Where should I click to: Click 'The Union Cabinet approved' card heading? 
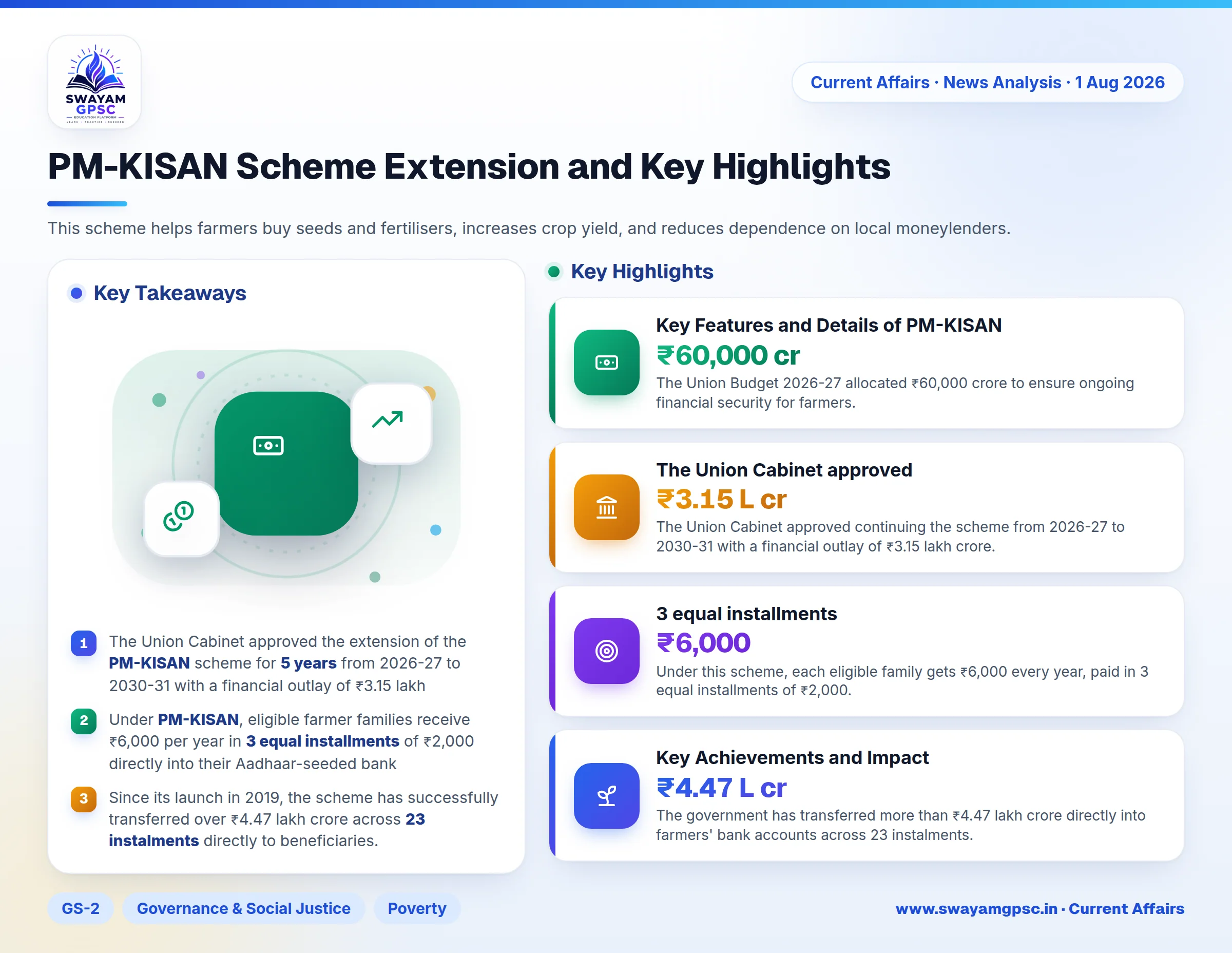click(x=784, y=469)
